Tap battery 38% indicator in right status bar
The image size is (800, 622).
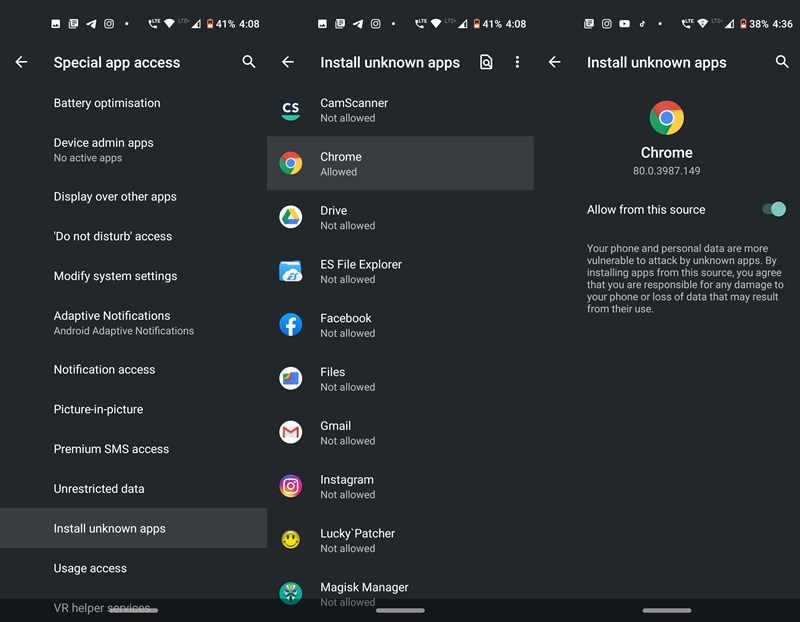[754, 23]
